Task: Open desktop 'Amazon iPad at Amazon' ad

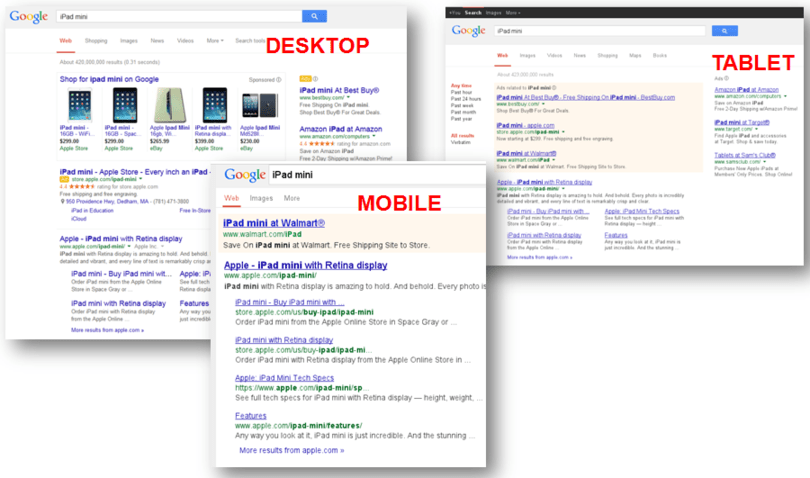Action: 340,129
